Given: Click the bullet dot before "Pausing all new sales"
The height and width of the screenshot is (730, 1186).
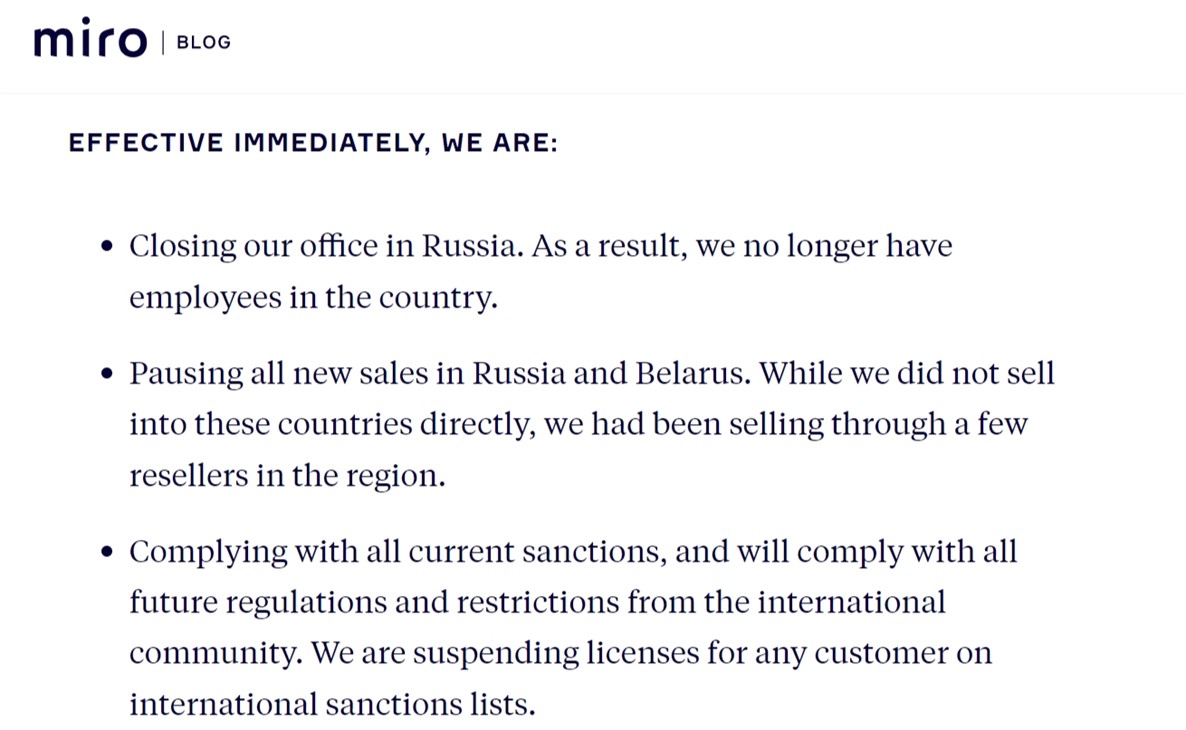Looking at the screenshot, I should point(107,373).
